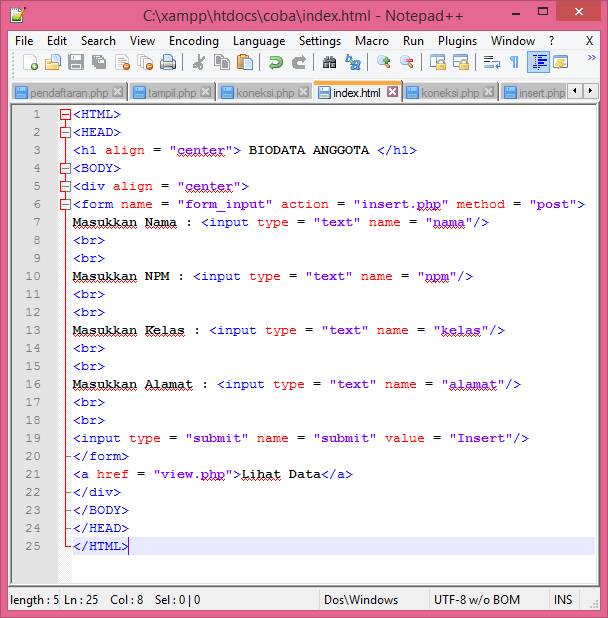
Task: Click the UTF-8 w/o BOM status entry
Action: [477, 600]
